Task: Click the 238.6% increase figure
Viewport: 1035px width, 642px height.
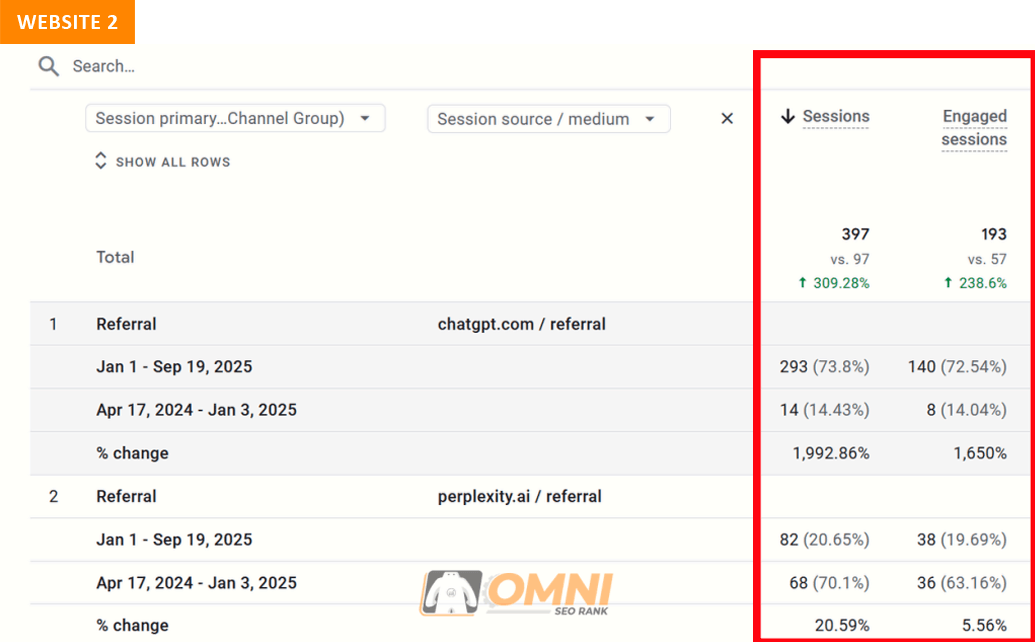Action: pos(976,283)
